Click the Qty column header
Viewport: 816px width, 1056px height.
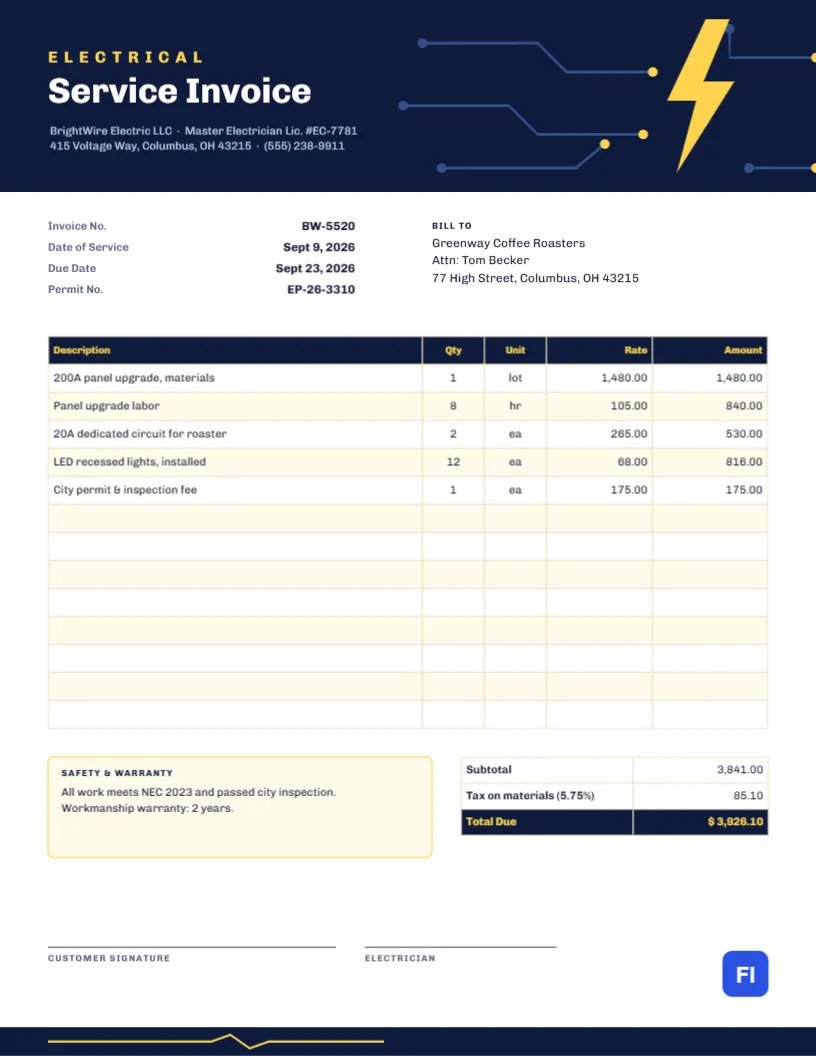coord(453,350)
